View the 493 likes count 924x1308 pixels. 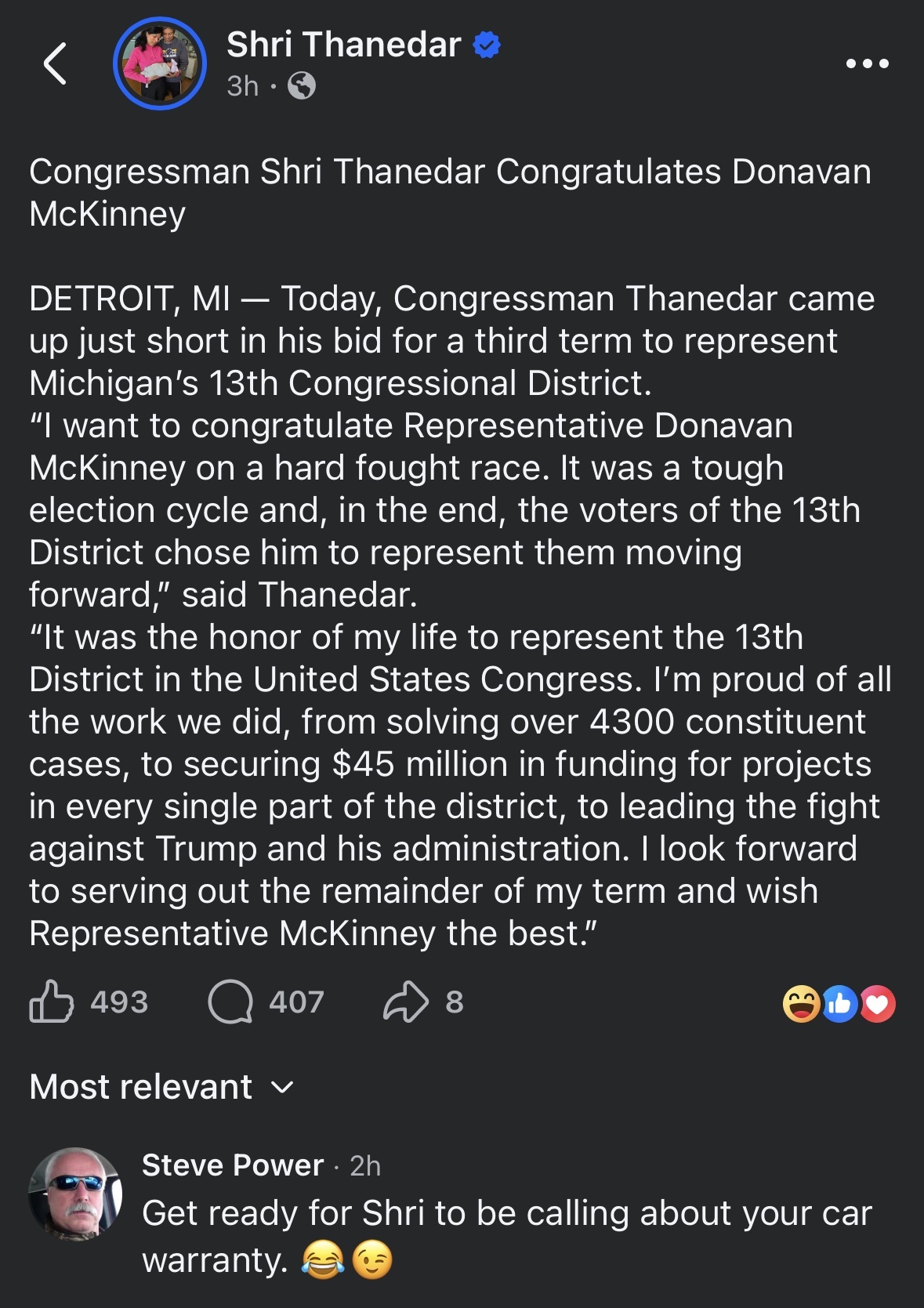tap(119, 1002)
